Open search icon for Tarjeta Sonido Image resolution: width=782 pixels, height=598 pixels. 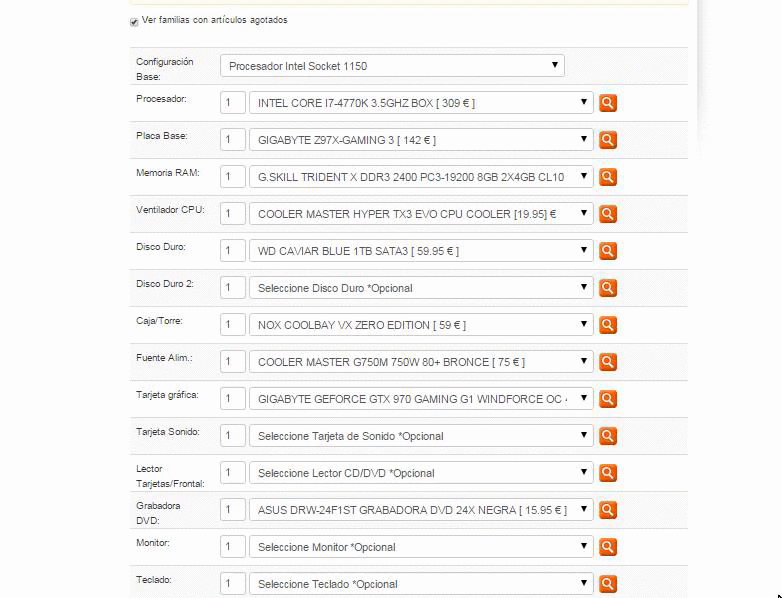point(607,436)
